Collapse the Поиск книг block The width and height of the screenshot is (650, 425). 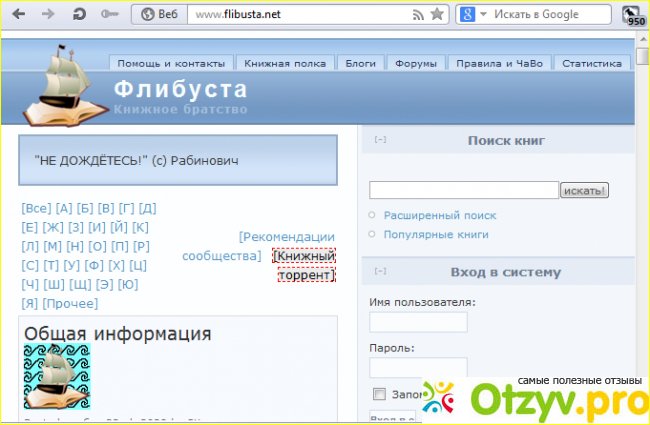pyautogui.click(x=380, y=140)
